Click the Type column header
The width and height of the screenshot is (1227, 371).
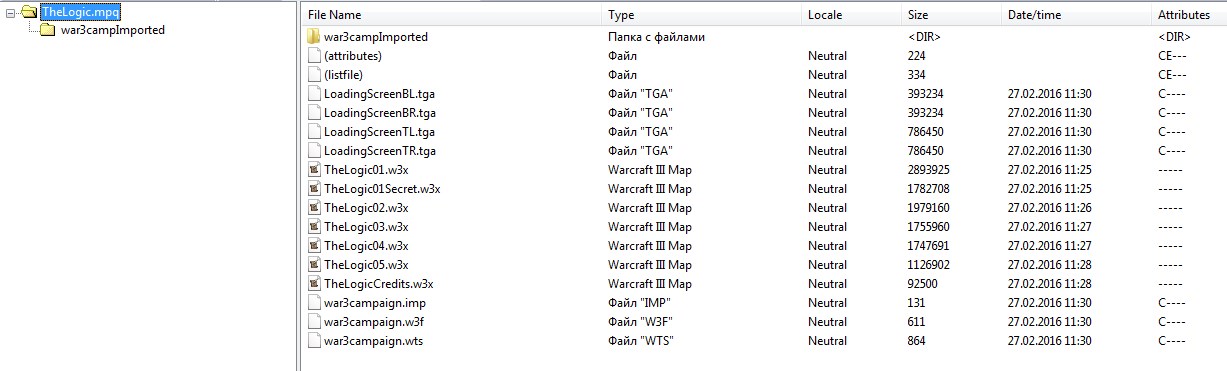(x=702, y=15)
